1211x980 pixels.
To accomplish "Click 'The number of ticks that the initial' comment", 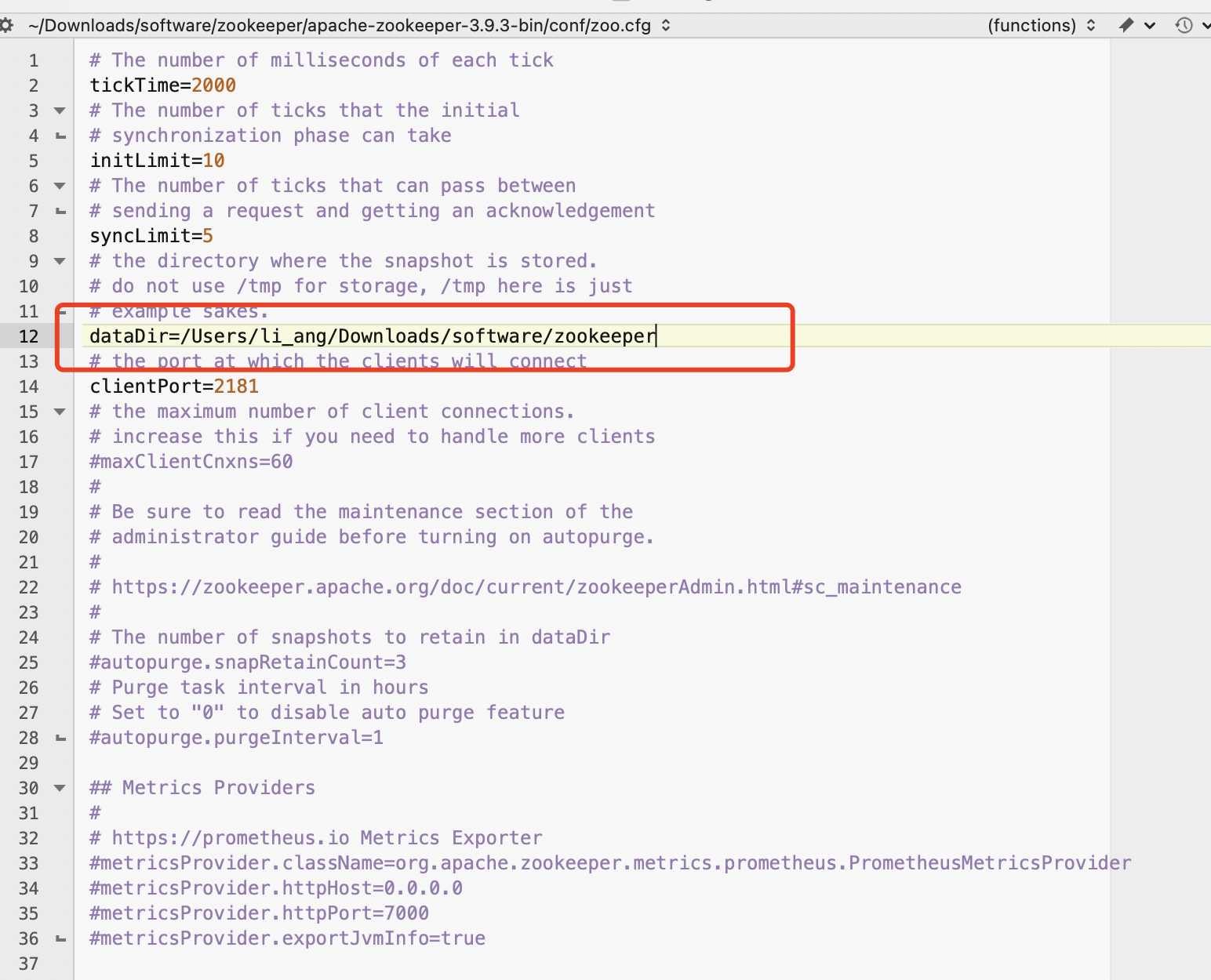I will point(304,111).
